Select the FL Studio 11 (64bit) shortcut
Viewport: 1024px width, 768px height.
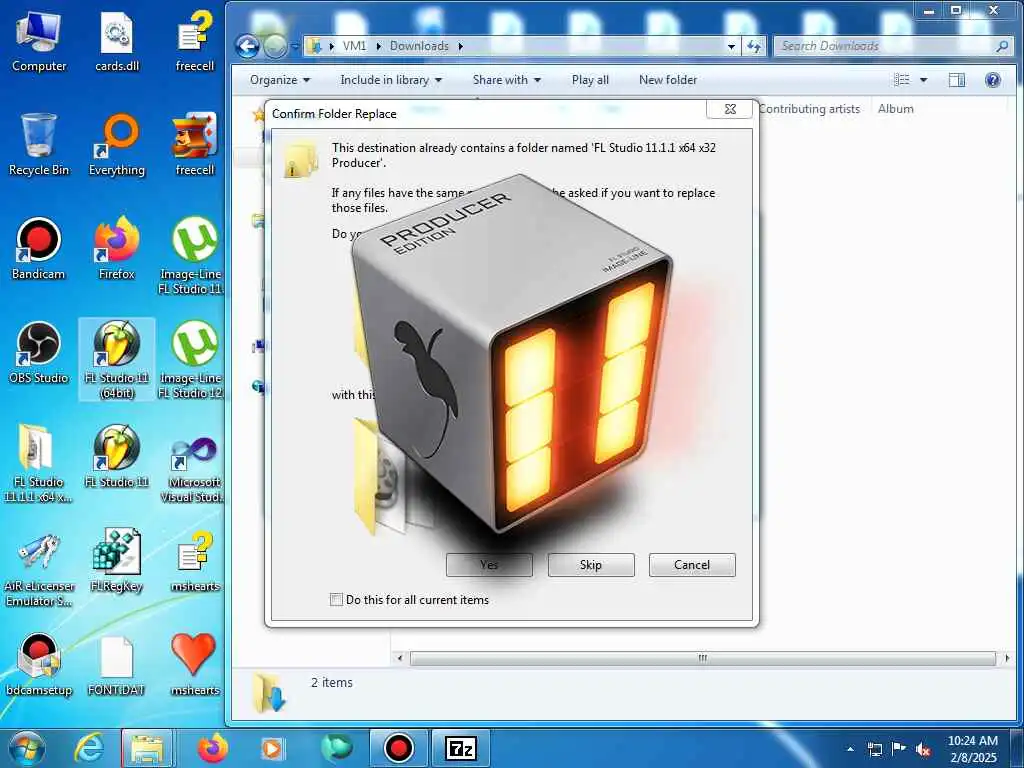[x=117, y=359]
